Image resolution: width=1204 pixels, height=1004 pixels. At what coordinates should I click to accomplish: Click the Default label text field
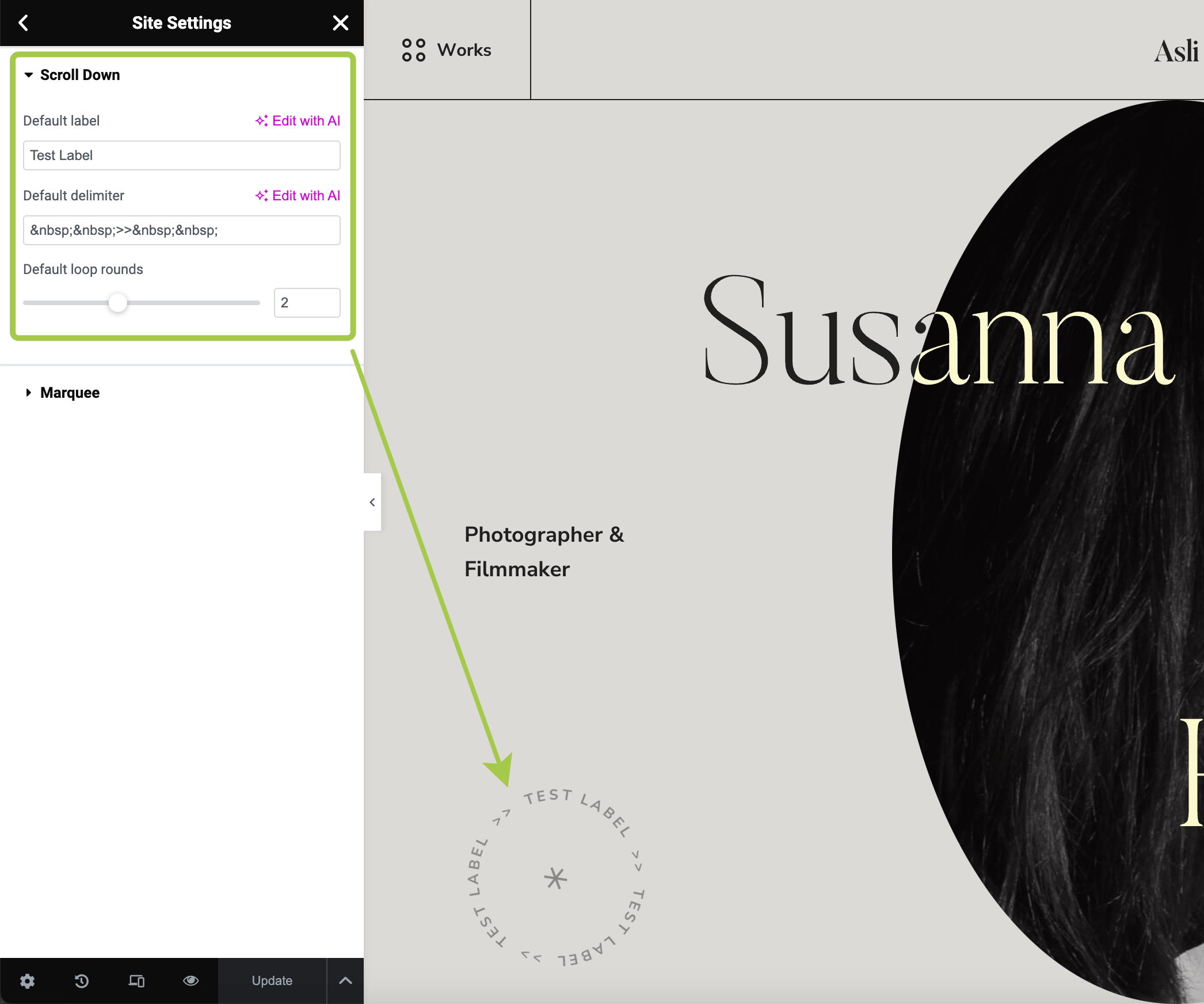click(x=182, y=155)
